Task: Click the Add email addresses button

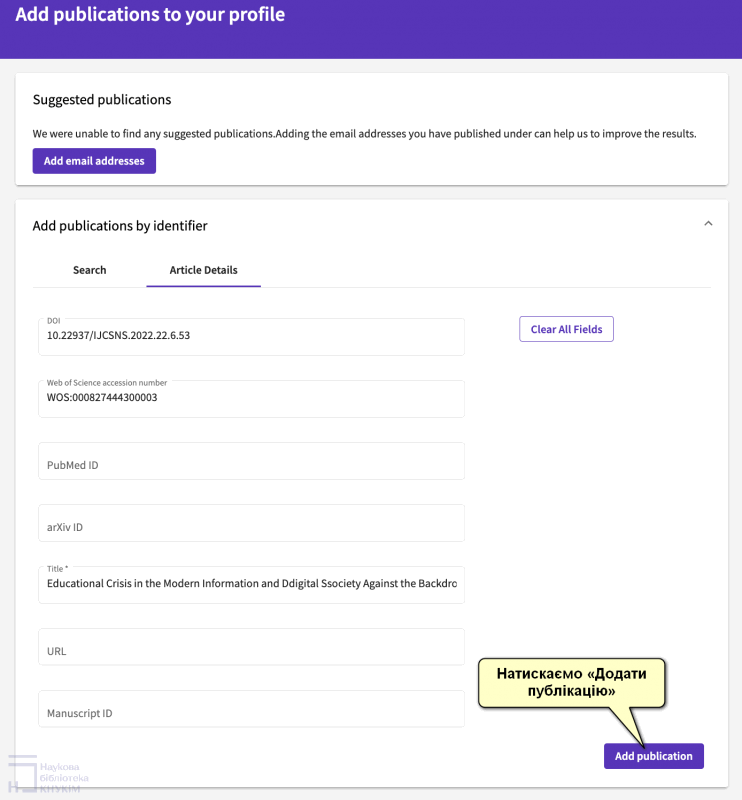Action: [x=94, y=161]
